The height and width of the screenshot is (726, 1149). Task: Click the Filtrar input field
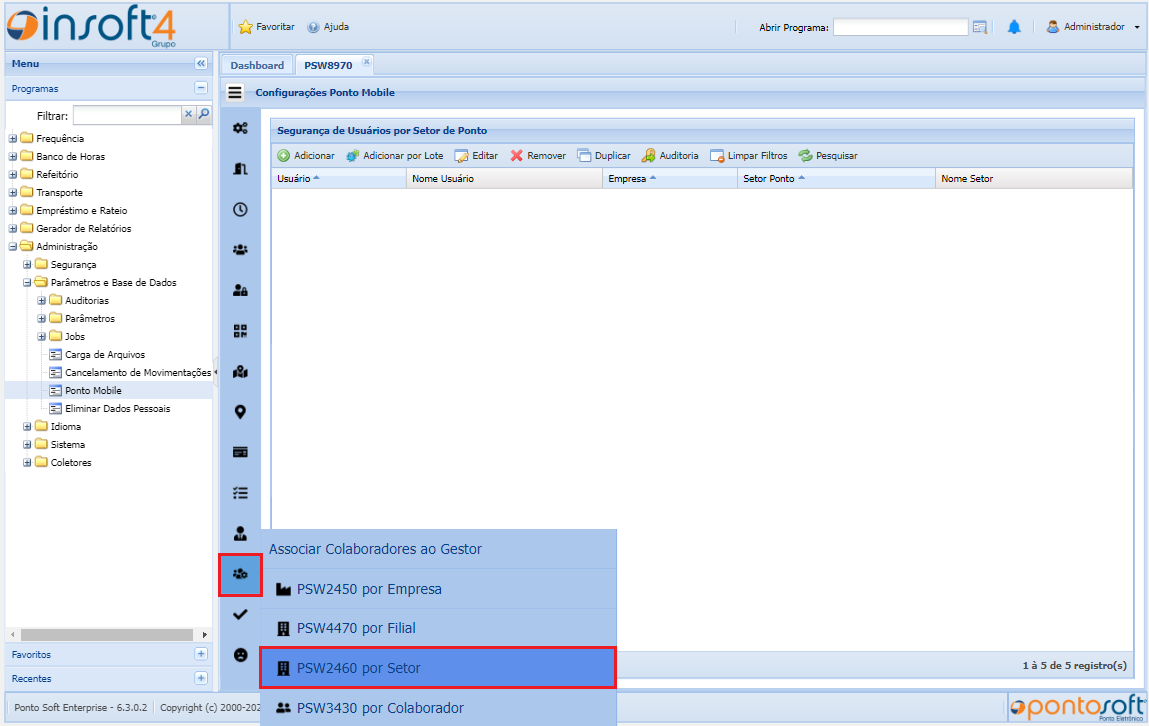126,116
